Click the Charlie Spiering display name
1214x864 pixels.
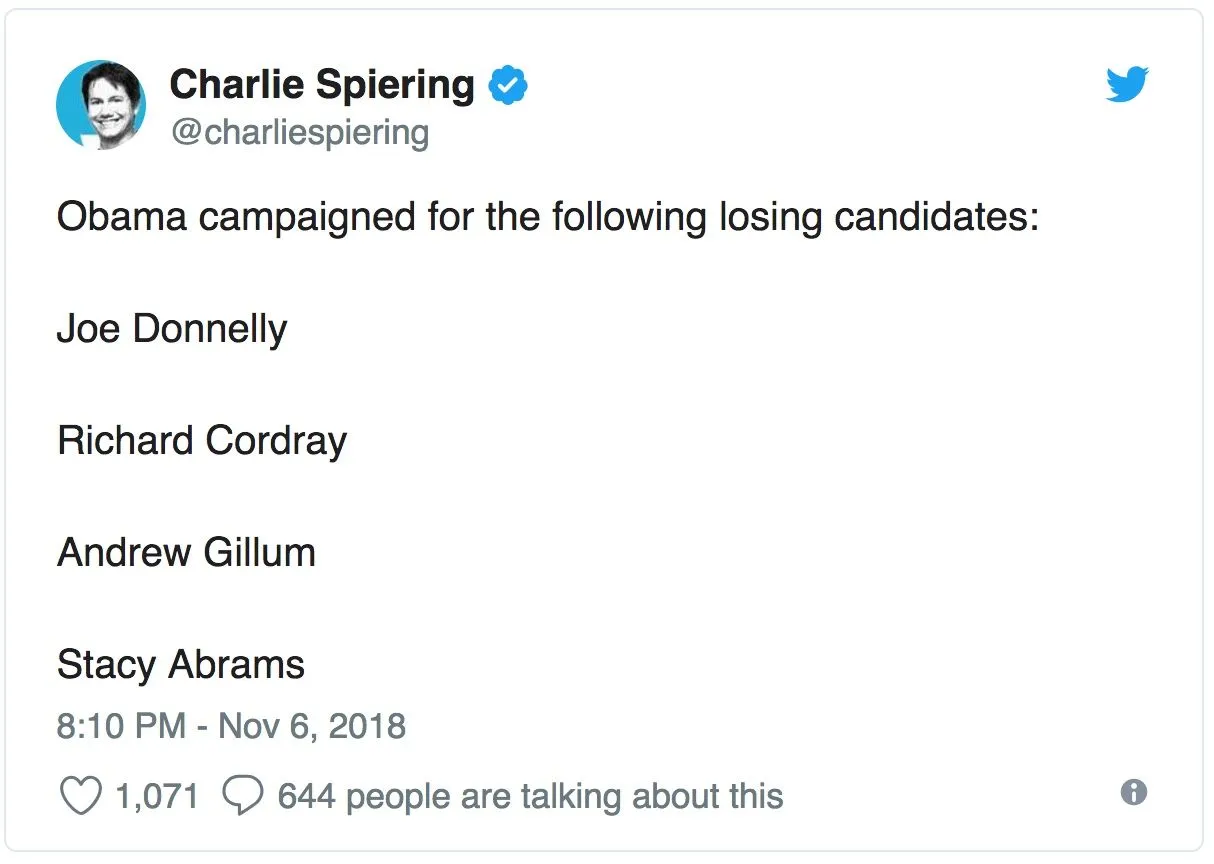[322, 85]
